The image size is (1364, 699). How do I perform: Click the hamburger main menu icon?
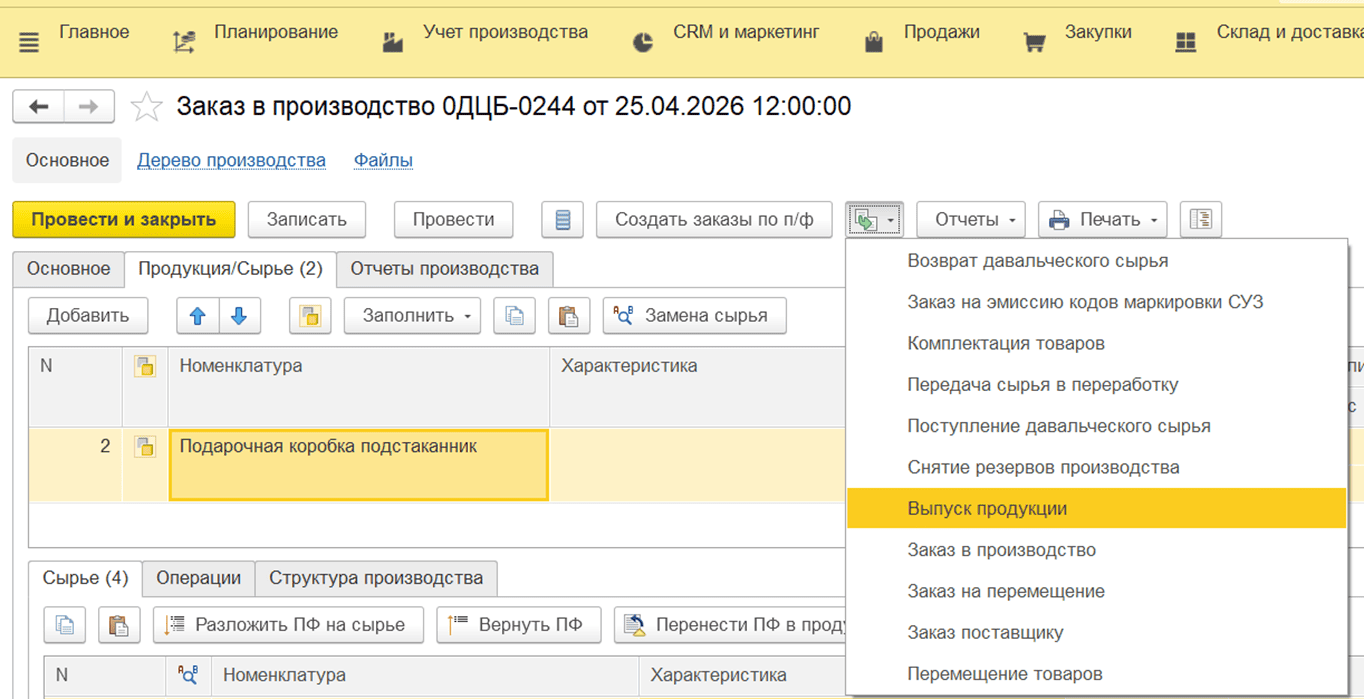click(29, 42)
